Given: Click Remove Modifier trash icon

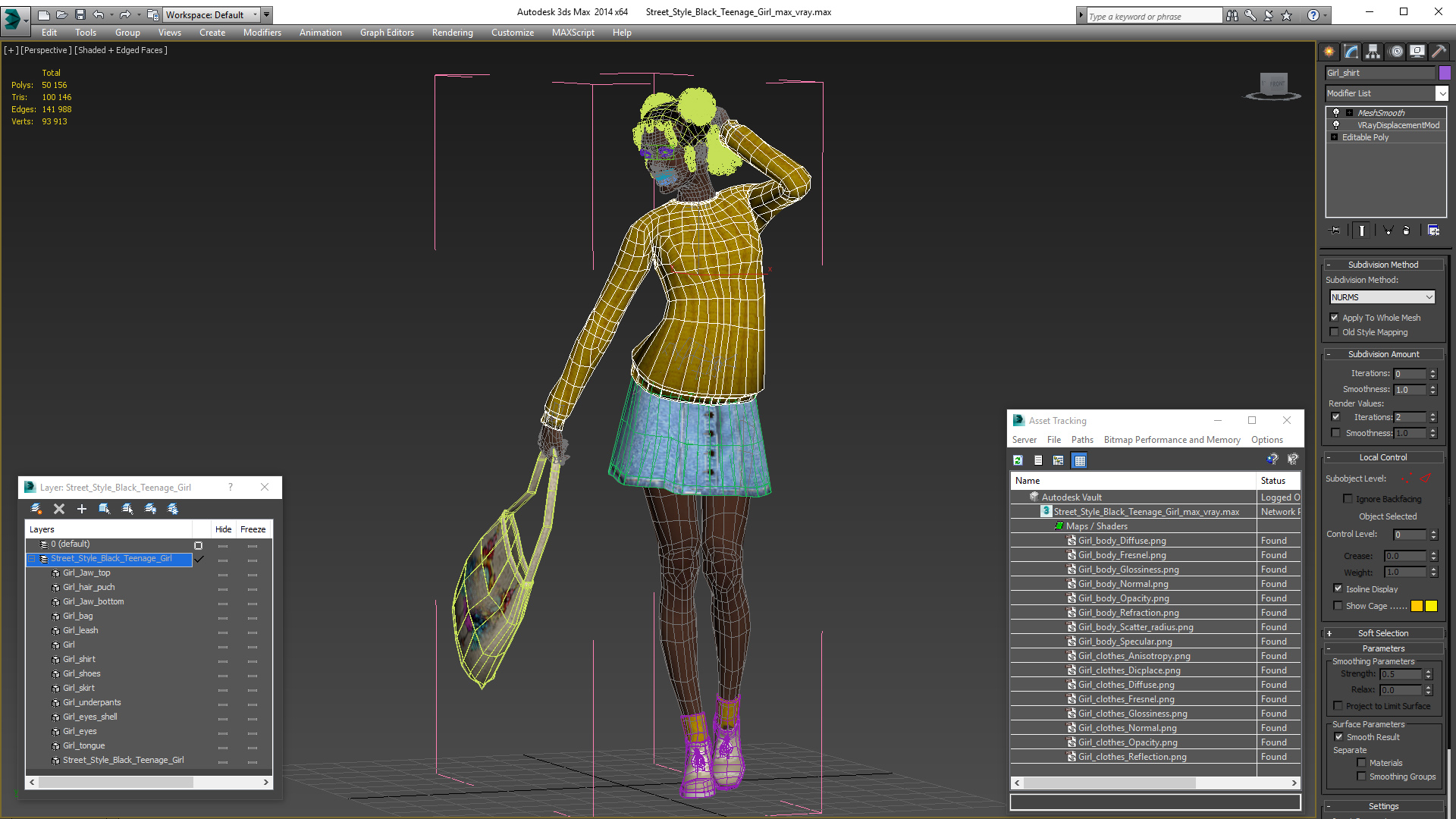Looking at the screenshot, I should [1407, 231].
